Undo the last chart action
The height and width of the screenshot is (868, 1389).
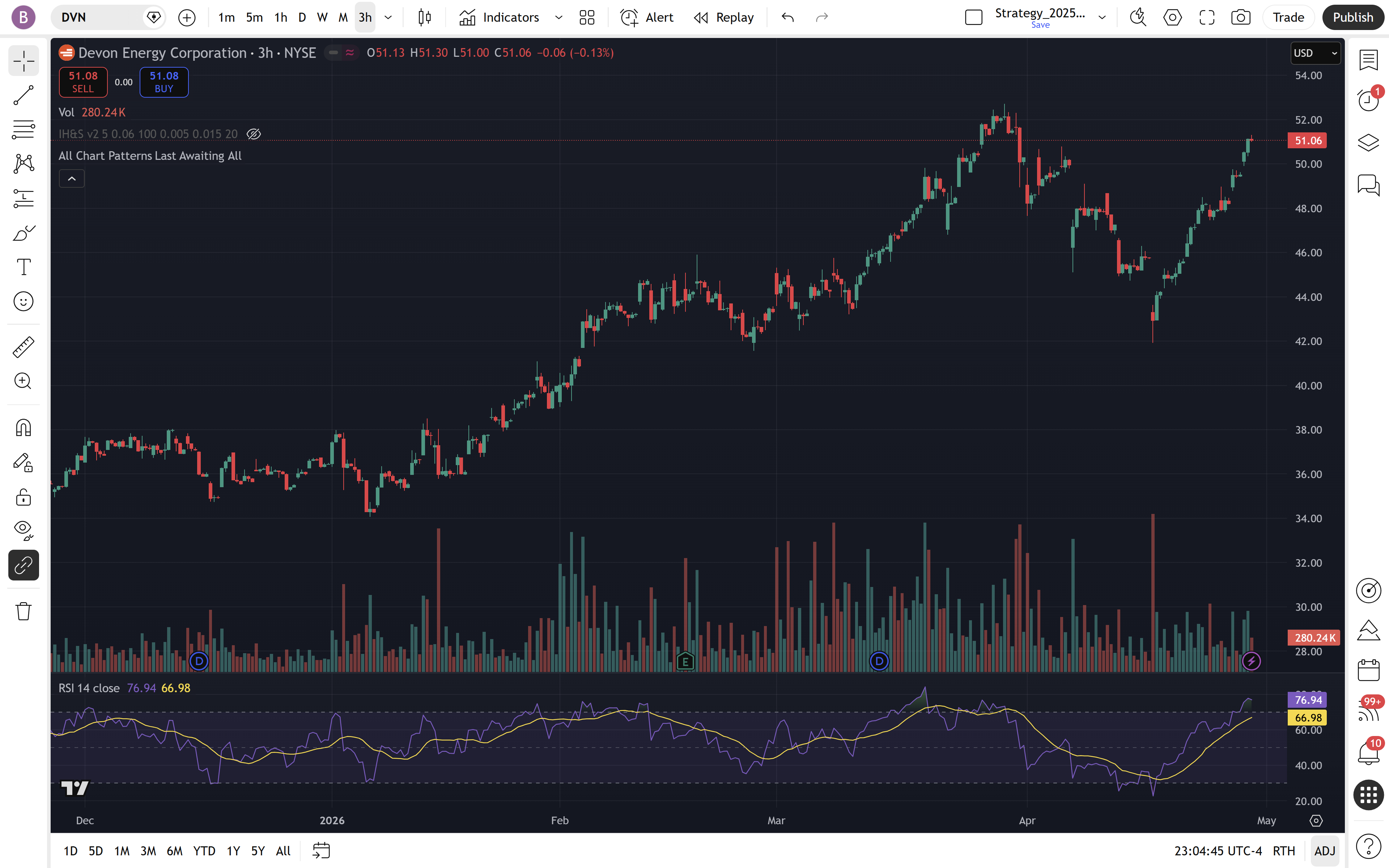tap(788, 18)
